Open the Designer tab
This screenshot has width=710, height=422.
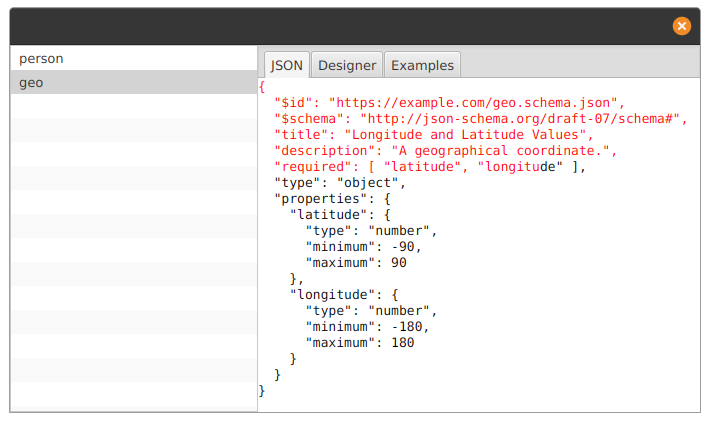(x=347, y=65)
